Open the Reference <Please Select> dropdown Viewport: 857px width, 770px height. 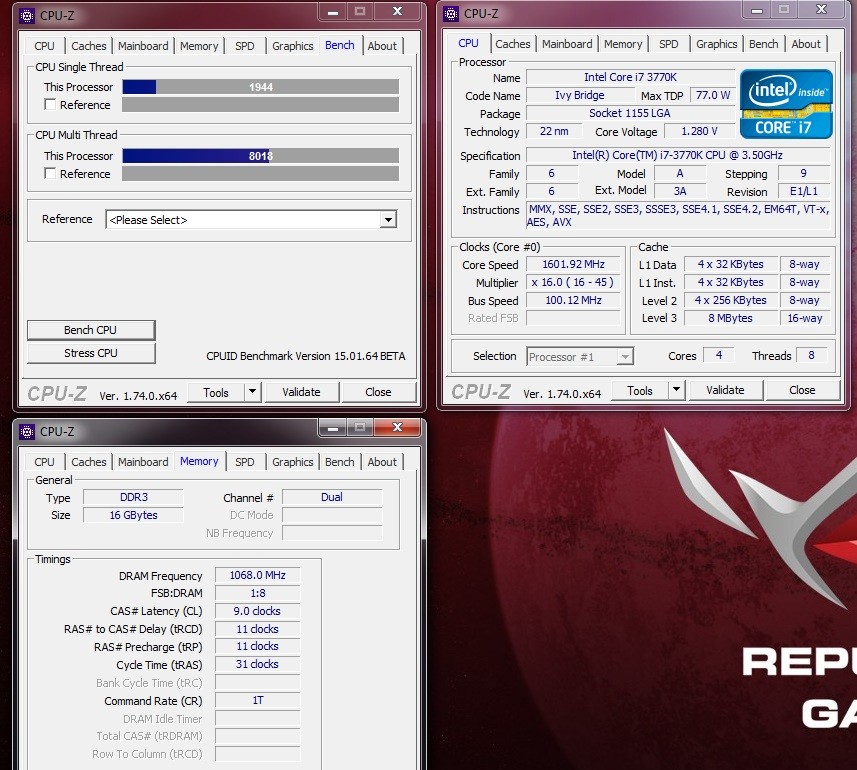point(251,220)
